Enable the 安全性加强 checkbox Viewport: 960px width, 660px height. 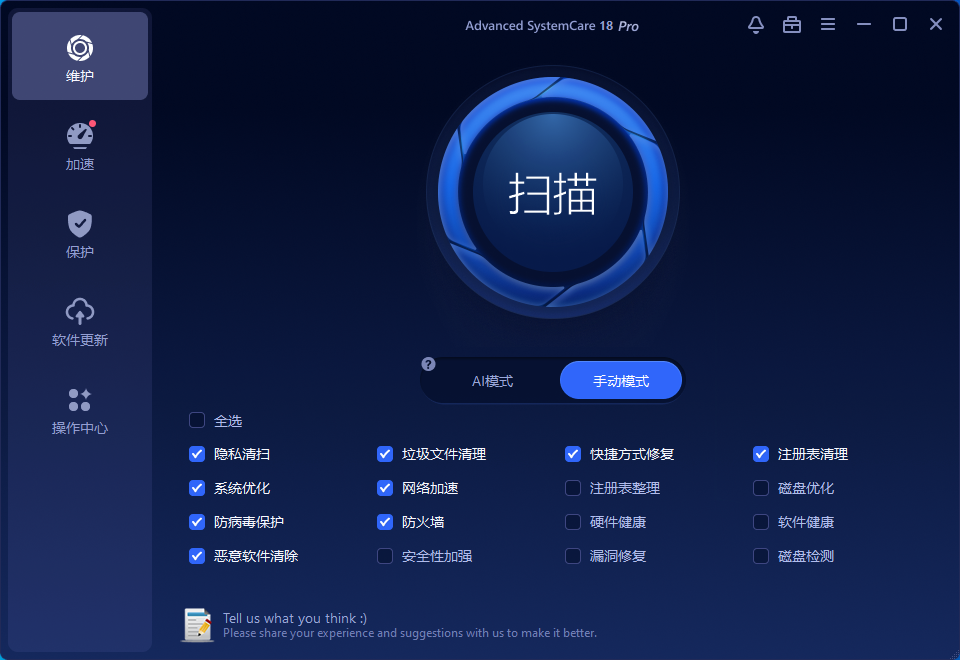pyautogui.click(x=385, y=556)
